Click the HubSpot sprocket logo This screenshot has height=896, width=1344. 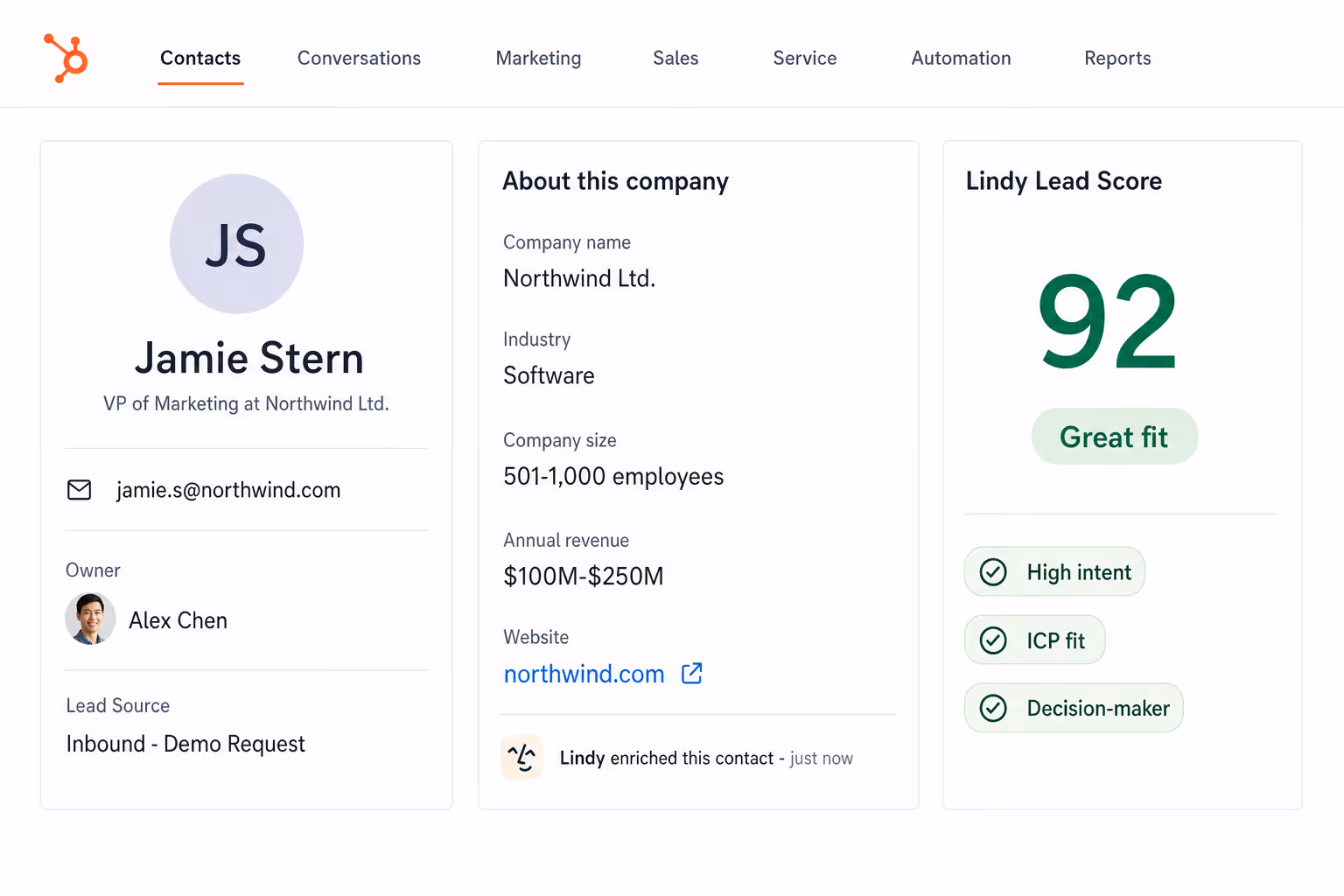(66, 58)
